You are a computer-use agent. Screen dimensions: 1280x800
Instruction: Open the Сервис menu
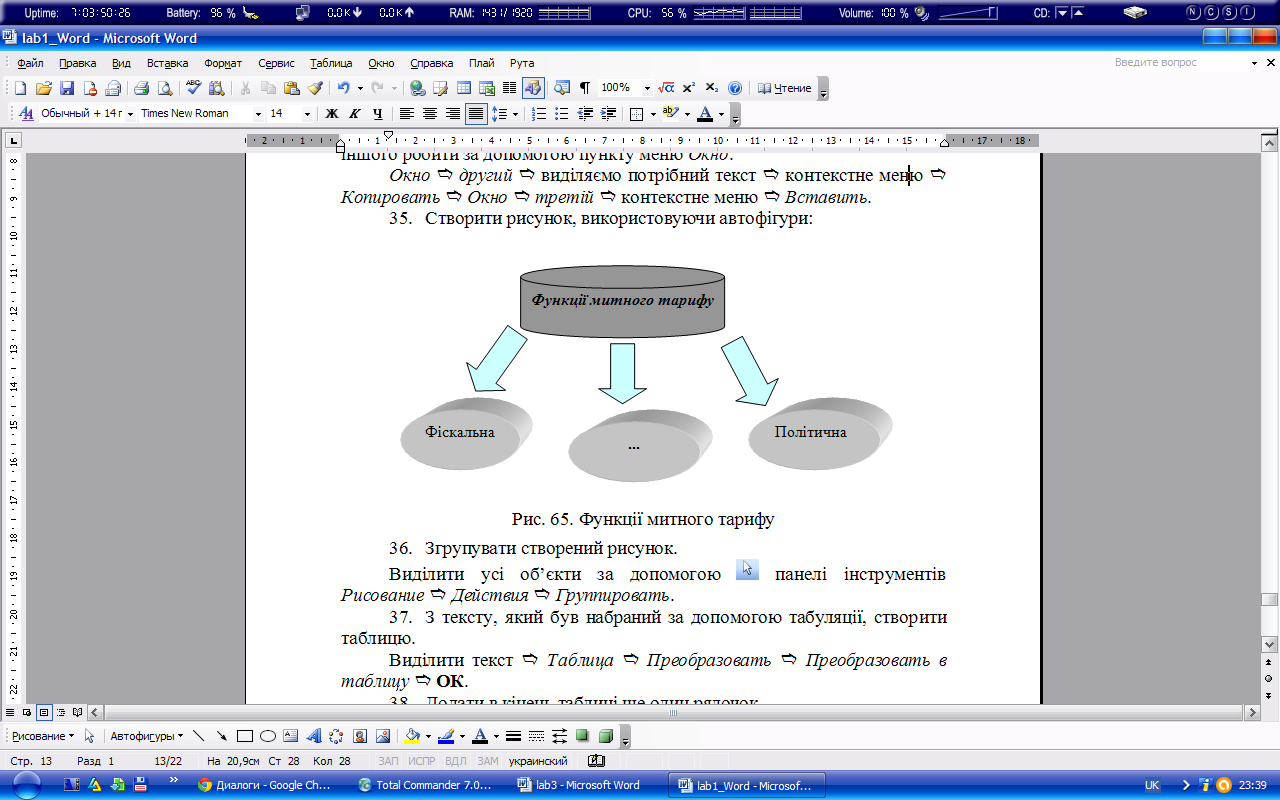point(276,63)
